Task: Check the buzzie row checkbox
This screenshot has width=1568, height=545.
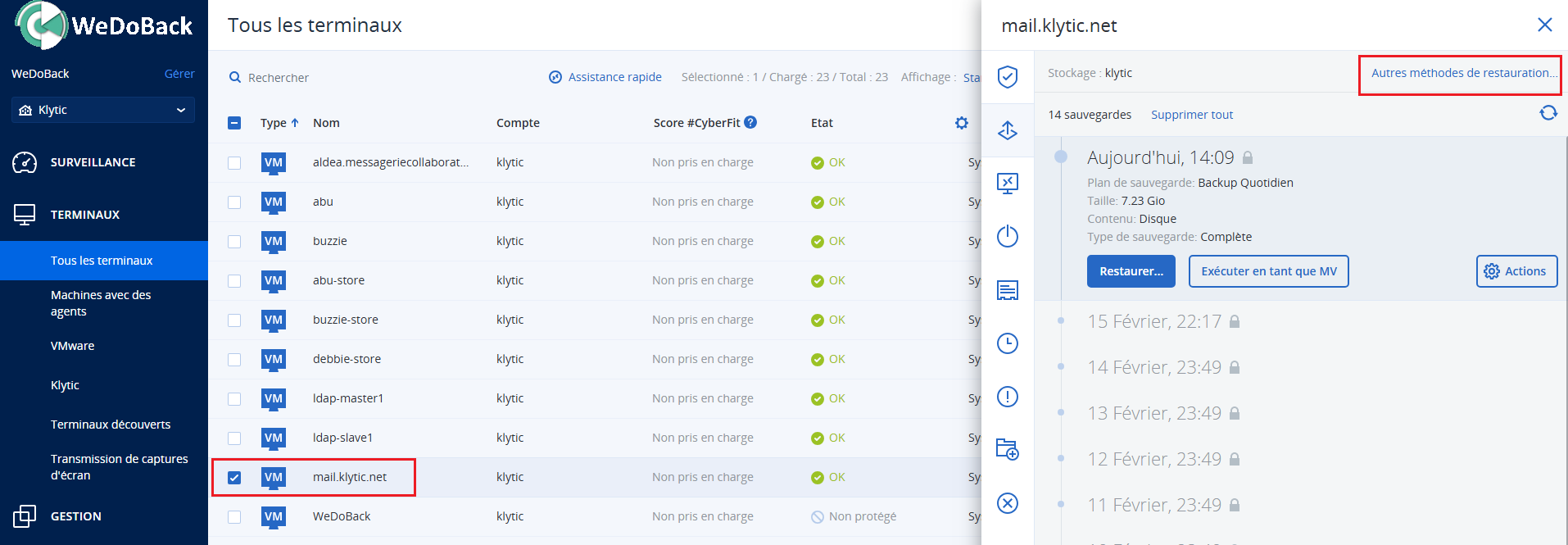Action: point(234,242)
